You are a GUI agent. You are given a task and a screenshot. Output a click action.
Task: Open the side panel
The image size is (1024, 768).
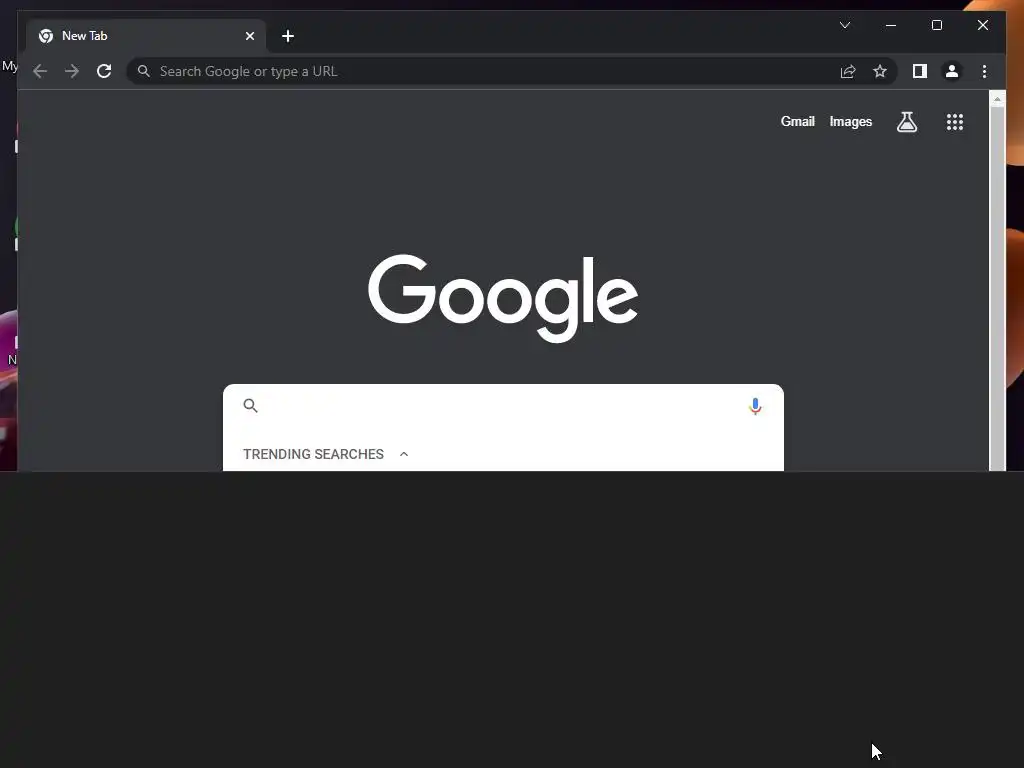pos(920,71)
